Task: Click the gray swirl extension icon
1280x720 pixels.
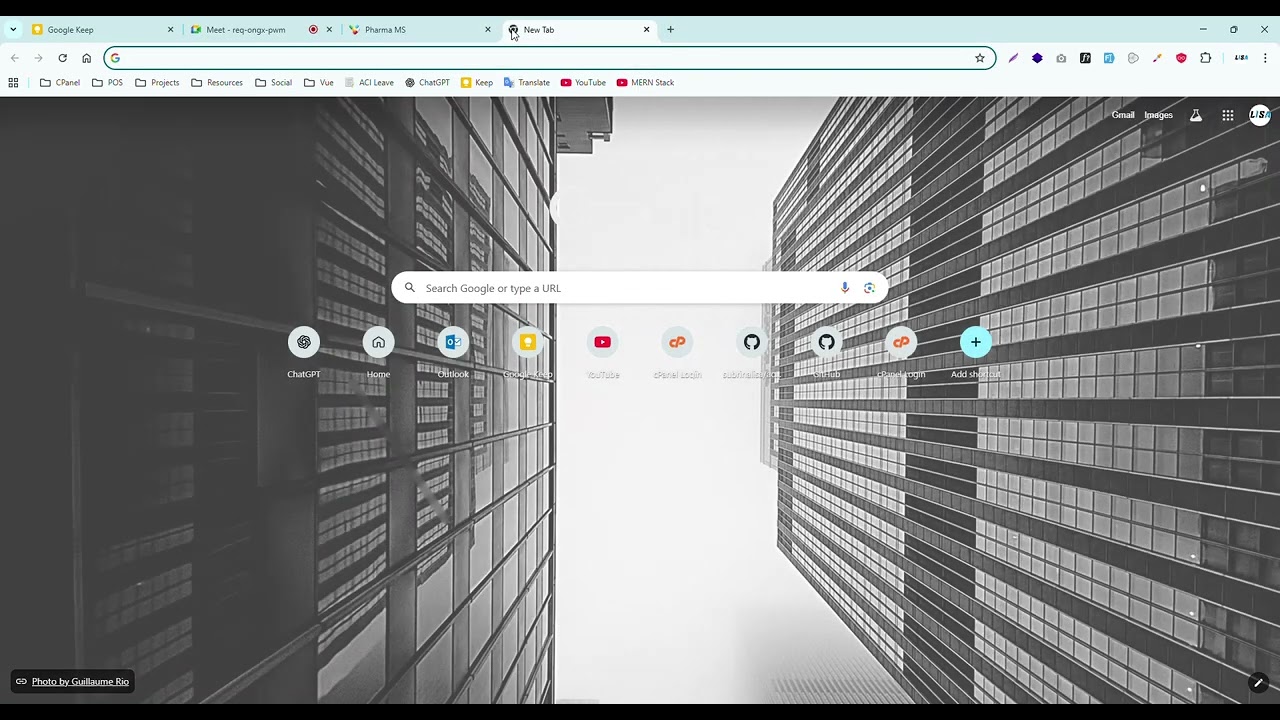Action: 1133,58
